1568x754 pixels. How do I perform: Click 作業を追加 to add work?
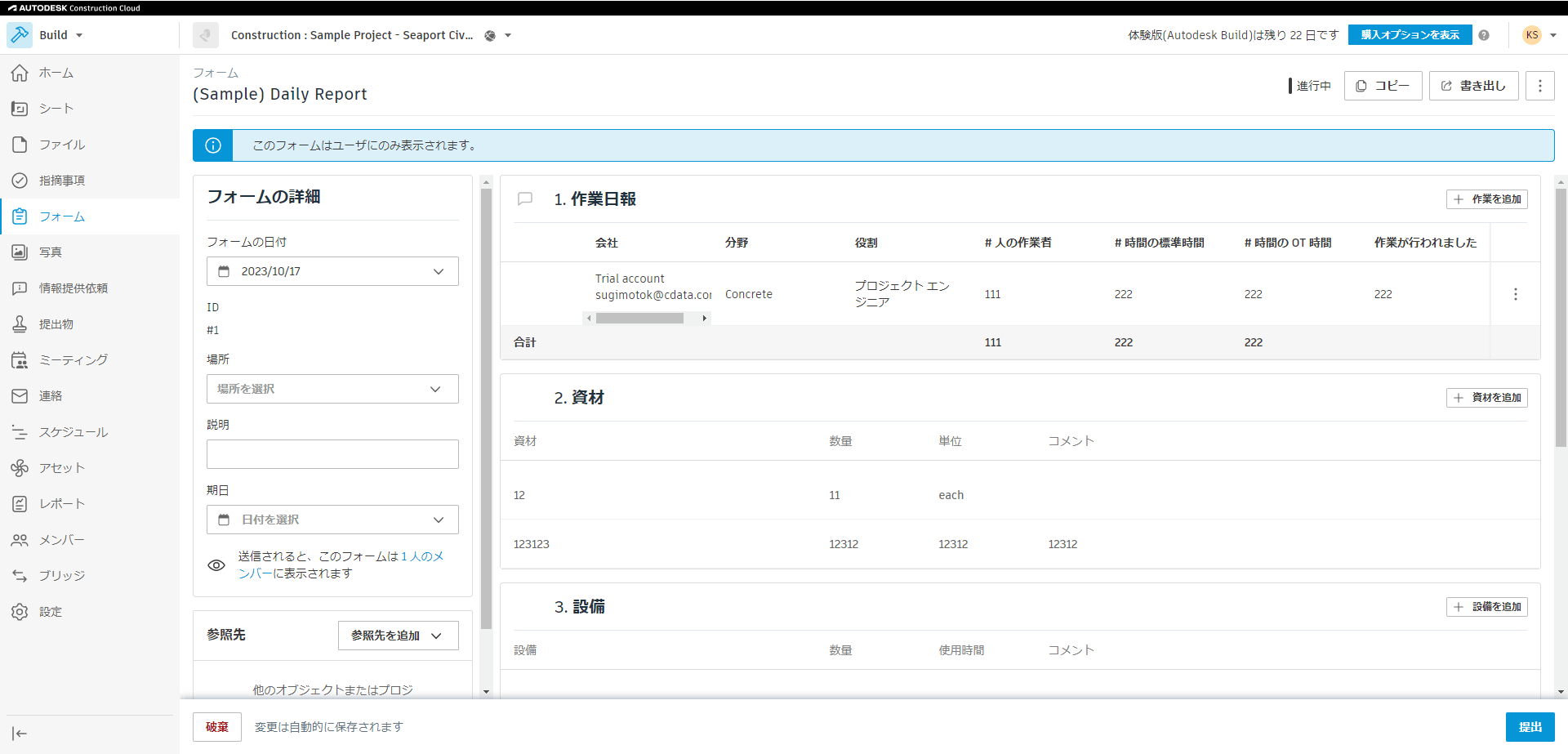(1487, 199)
